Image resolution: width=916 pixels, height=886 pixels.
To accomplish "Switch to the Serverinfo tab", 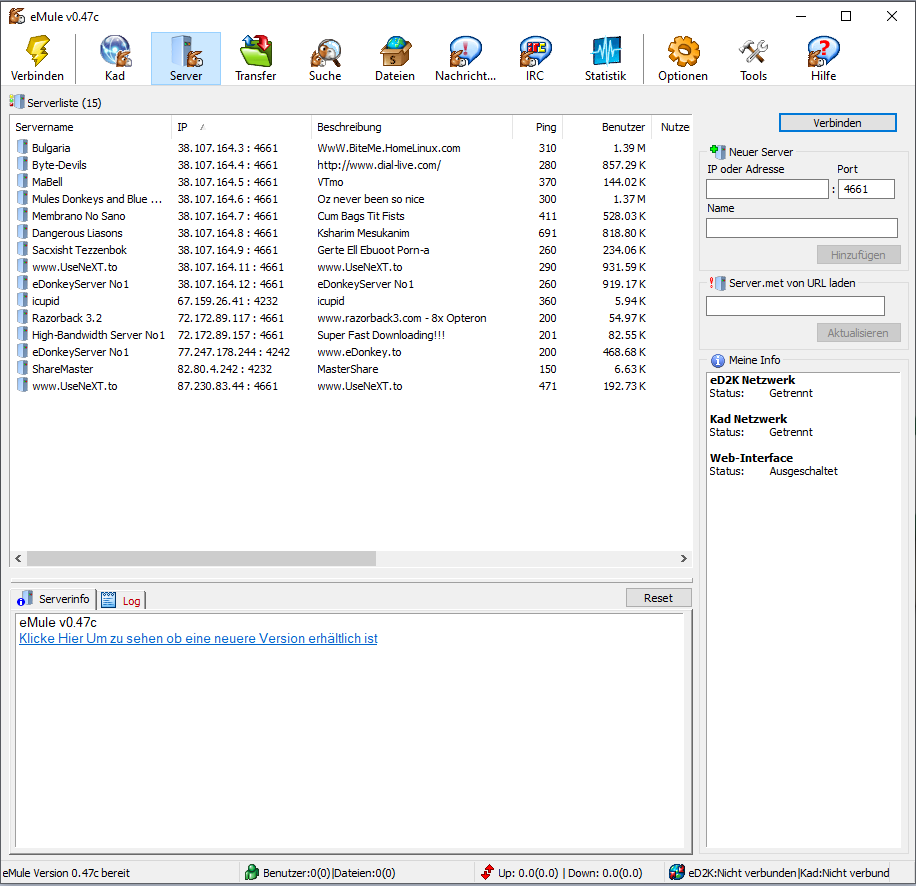I will click(x=54, y=599).
